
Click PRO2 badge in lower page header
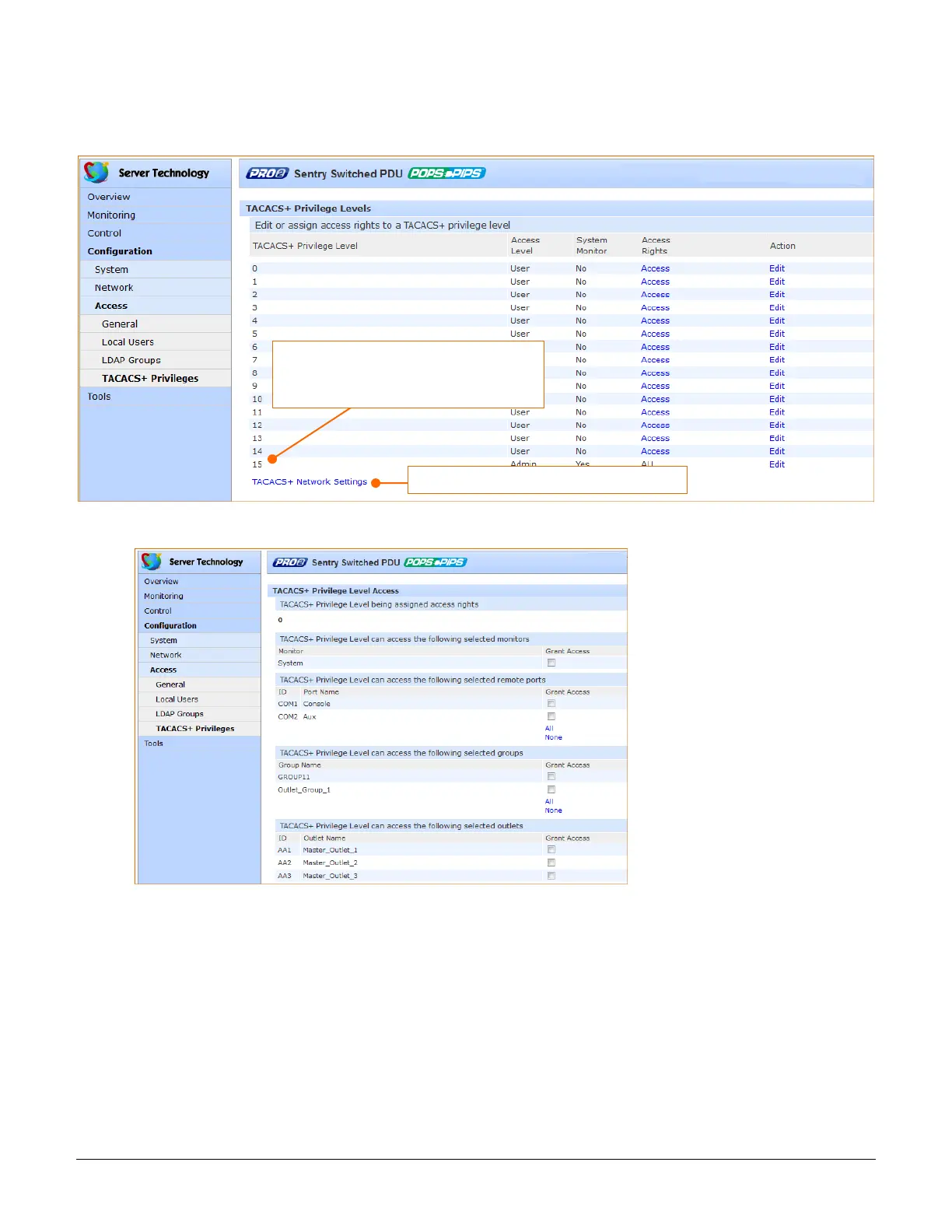(290, 562)
